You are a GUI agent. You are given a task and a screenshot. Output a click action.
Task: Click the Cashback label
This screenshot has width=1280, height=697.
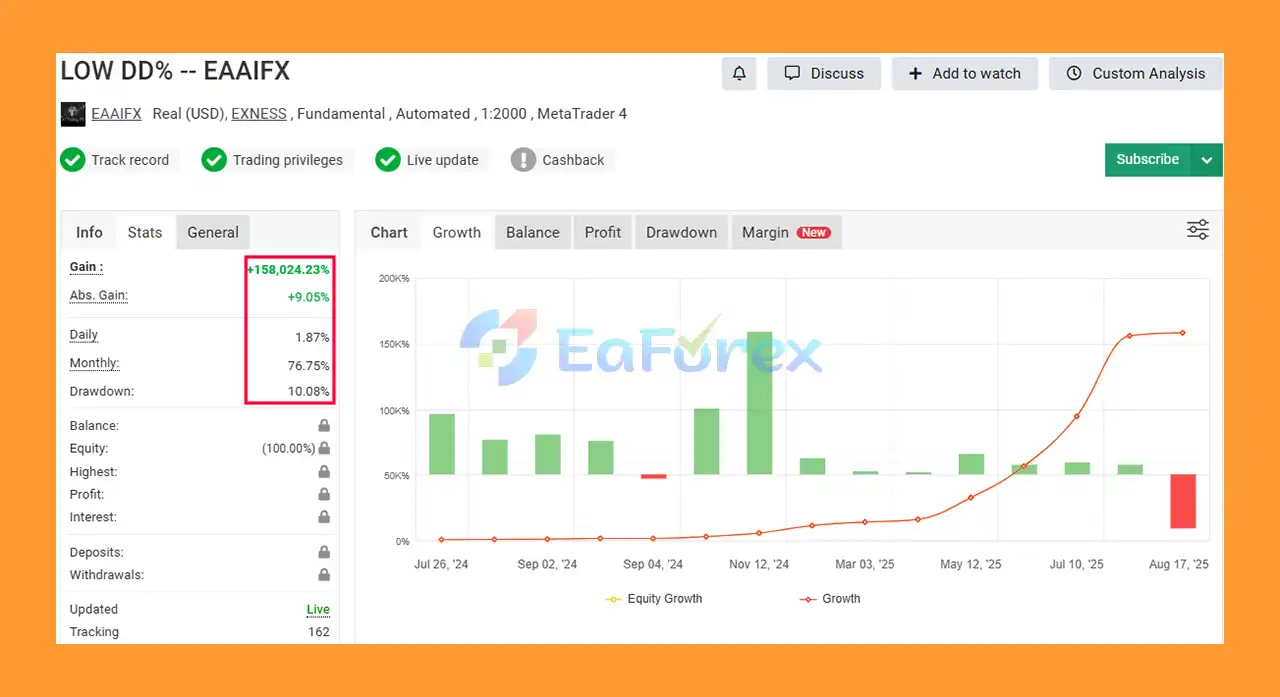tap(573, 160)
